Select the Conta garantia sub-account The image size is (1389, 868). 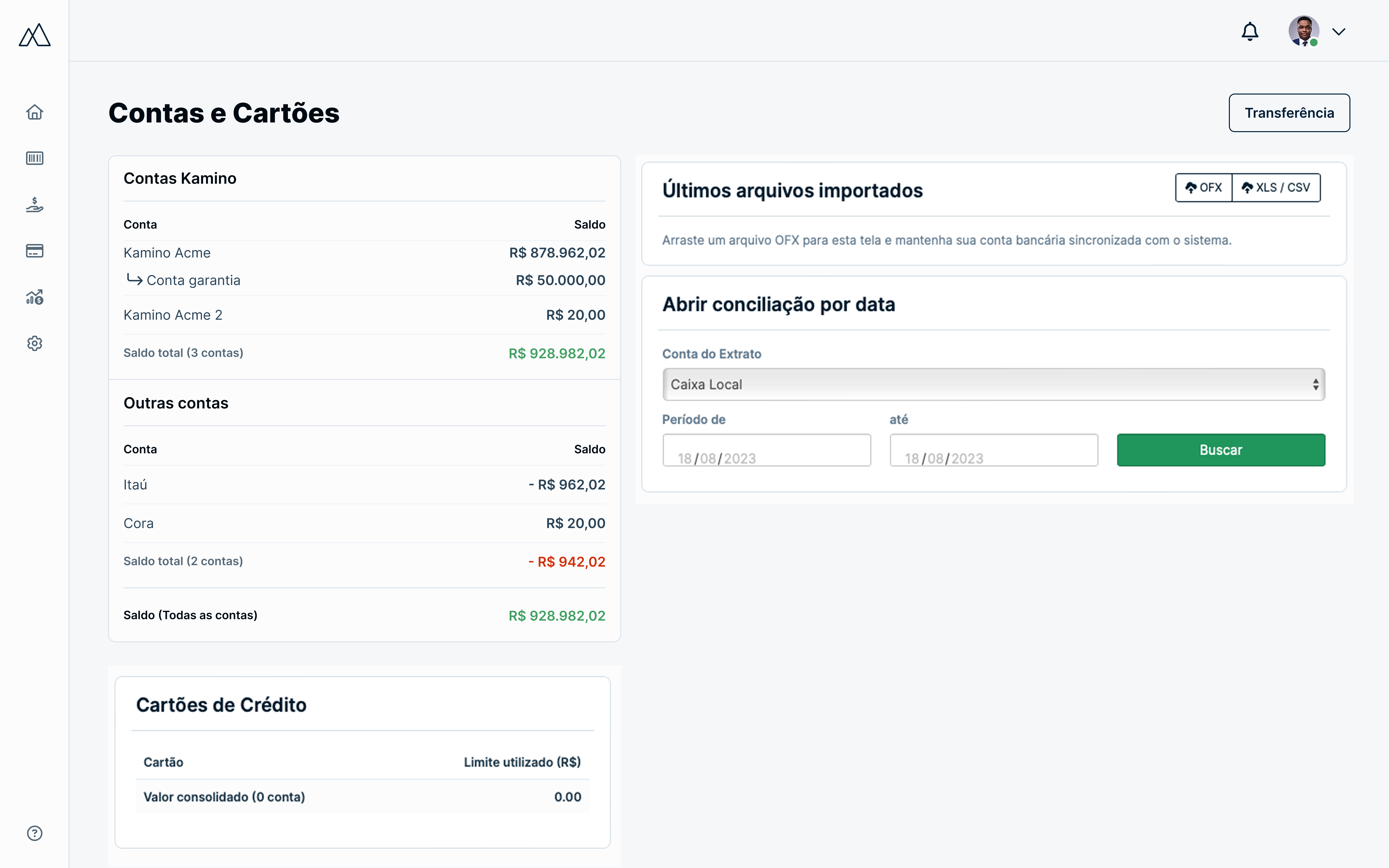point(364,280)
